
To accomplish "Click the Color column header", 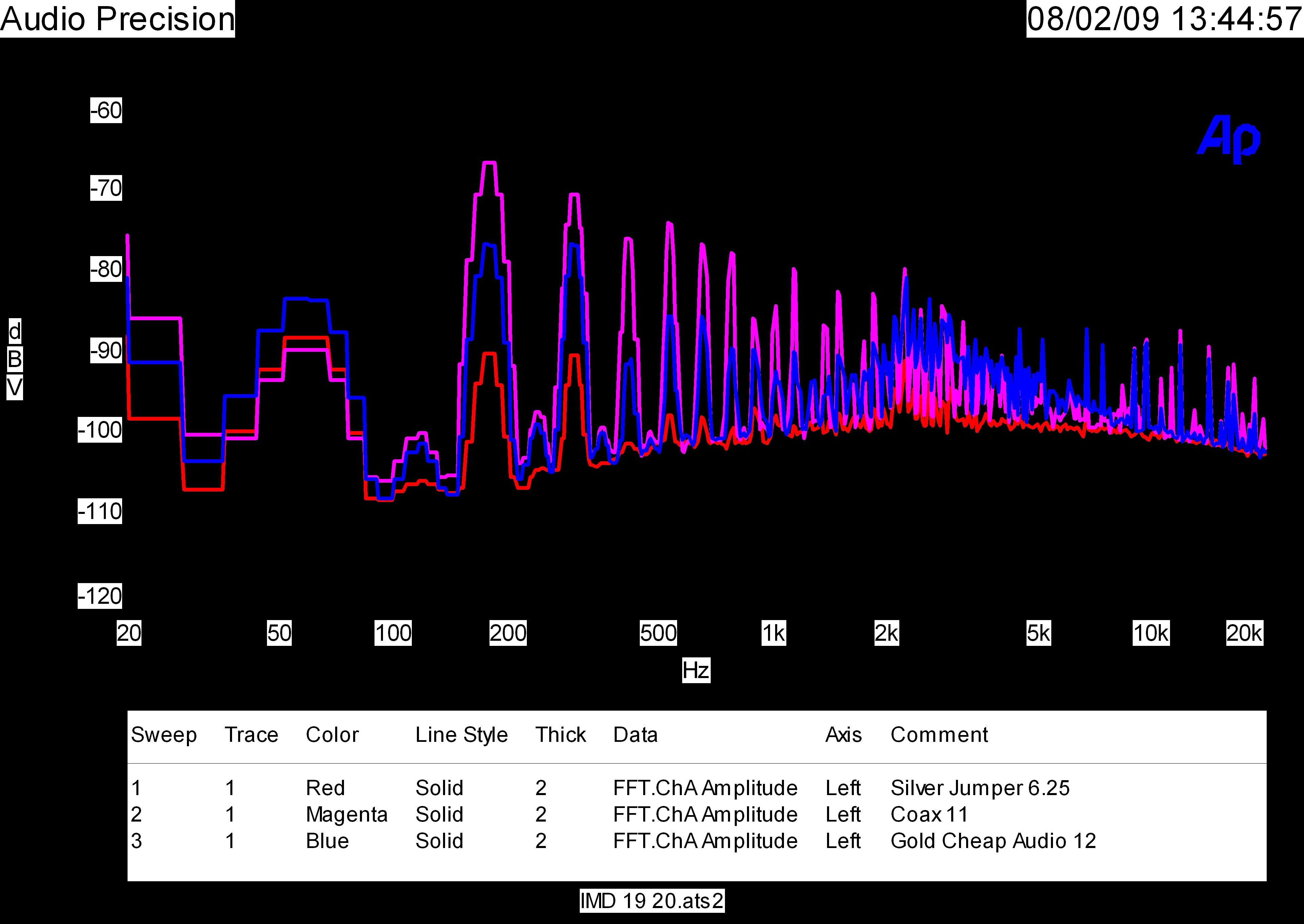I will 332,735.
